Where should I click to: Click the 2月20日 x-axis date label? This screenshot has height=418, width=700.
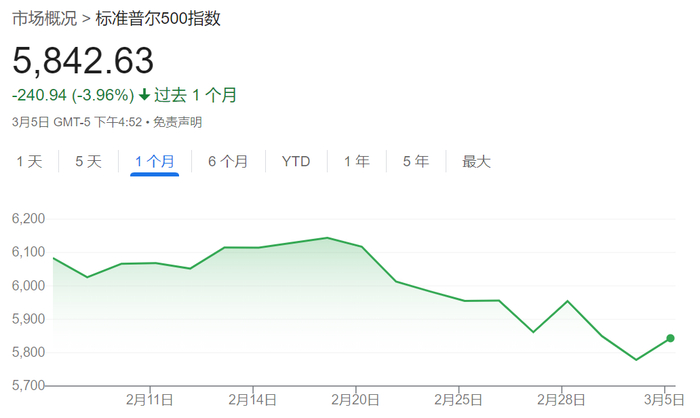point(355,400)
